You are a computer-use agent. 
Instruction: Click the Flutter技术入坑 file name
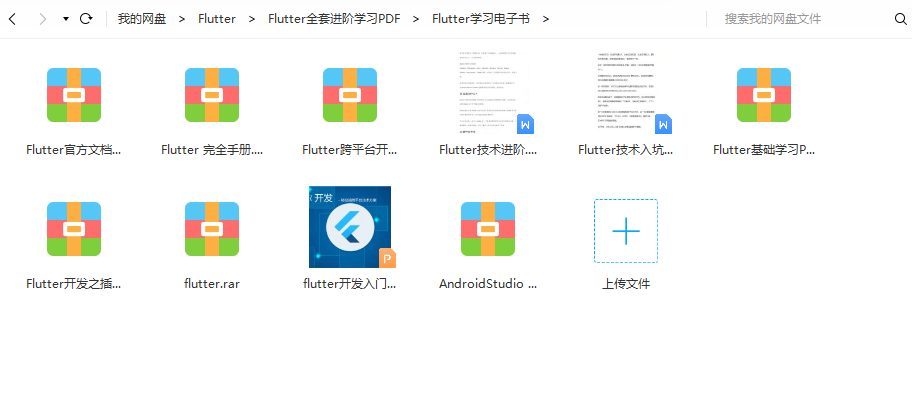click(x=626, y=150)
